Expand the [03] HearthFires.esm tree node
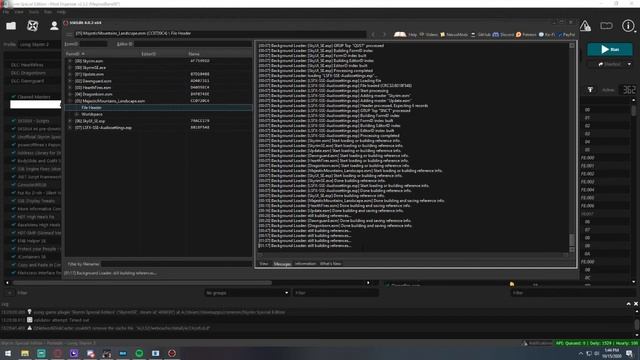 click(70, 87)
